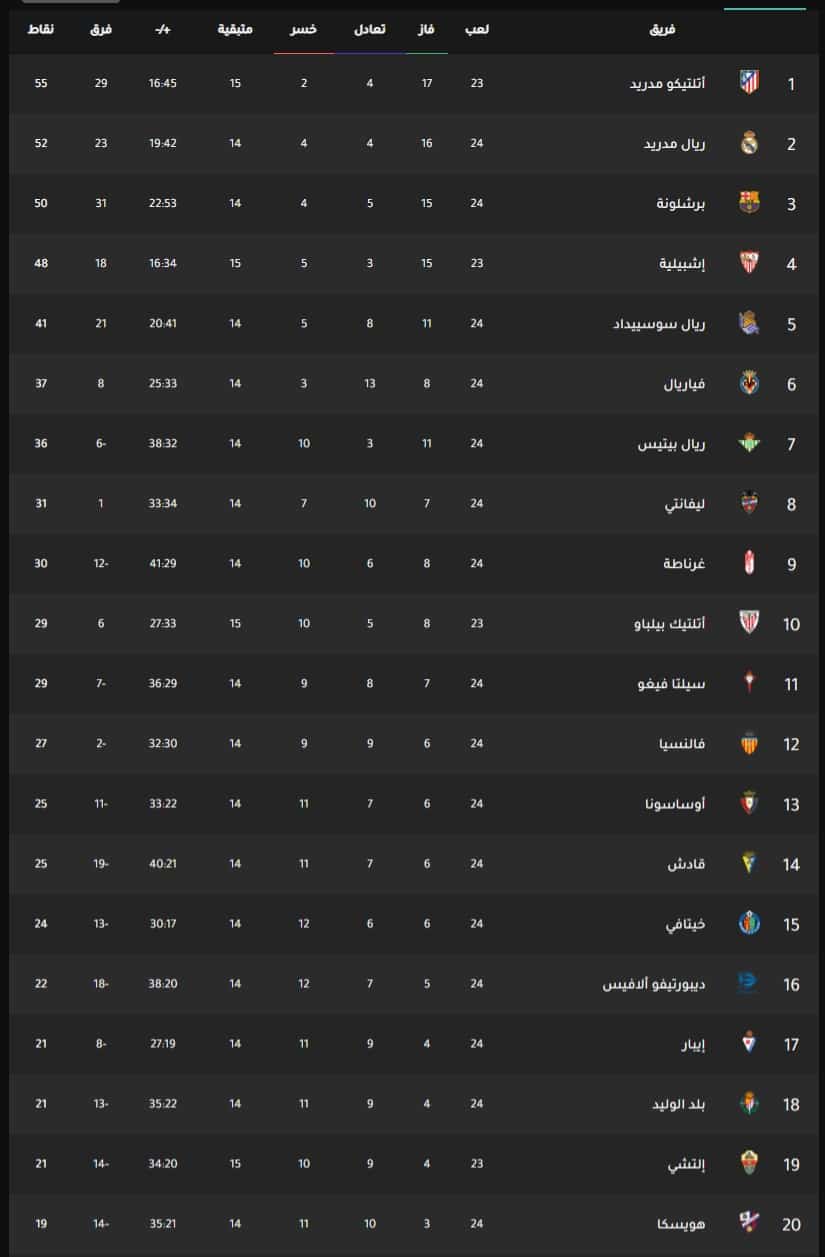Sort table by تعادل column header
The height and width of the screenshot is (1257, 825).
point(370,30)
